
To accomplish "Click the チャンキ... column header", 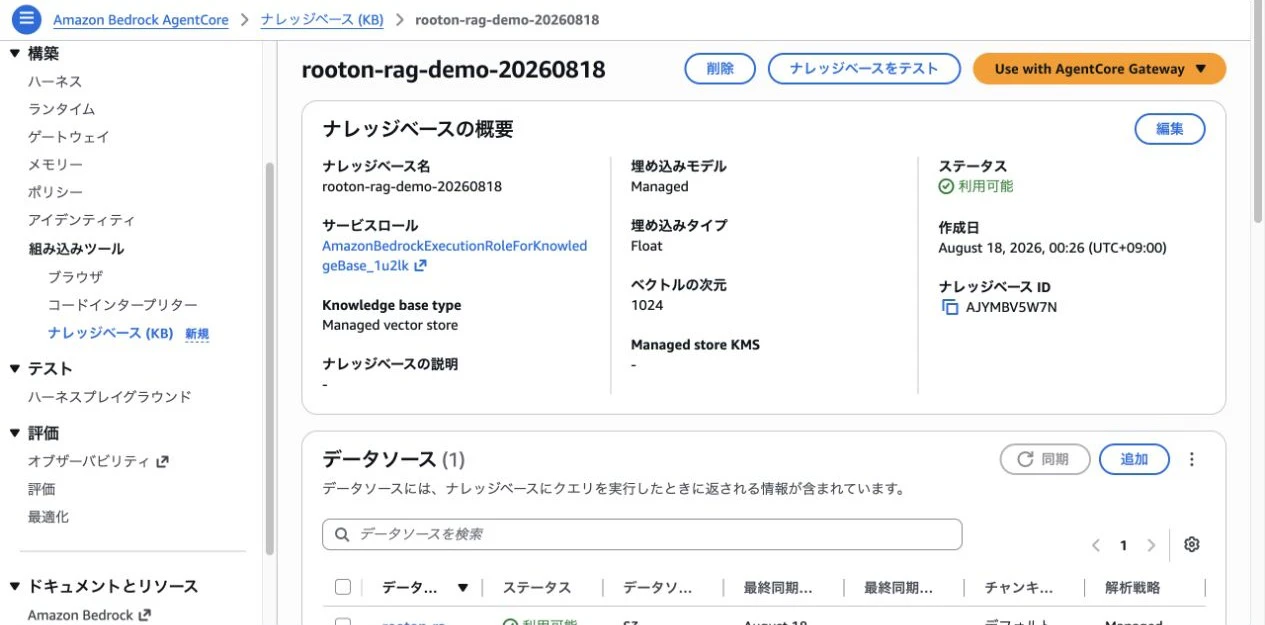I will (x=1019, y=588).
